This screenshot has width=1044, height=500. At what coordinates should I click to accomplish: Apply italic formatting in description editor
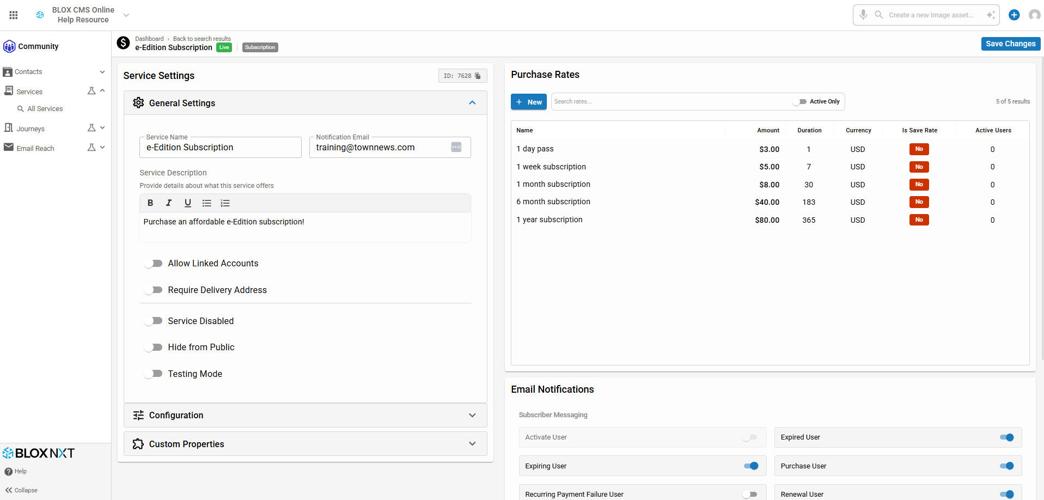point(169,203)
